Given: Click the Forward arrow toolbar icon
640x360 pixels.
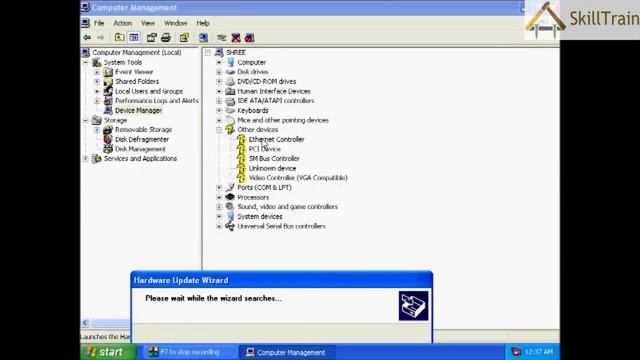Looking at the screenshot, I should [100, 38].
